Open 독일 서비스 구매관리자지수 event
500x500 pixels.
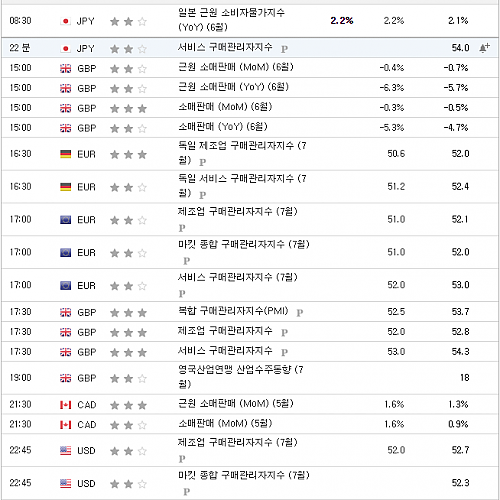point(242,186)
